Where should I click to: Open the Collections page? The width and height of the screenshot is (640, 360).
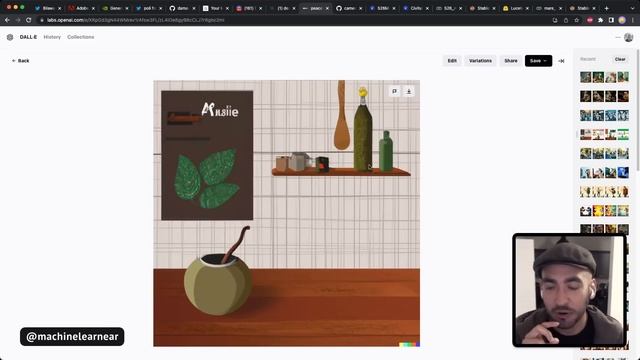[81, 37]
